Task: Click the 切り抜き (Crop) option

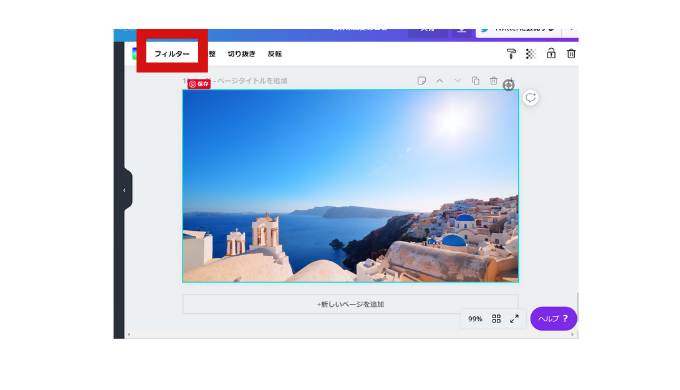Action: point(242,54)
